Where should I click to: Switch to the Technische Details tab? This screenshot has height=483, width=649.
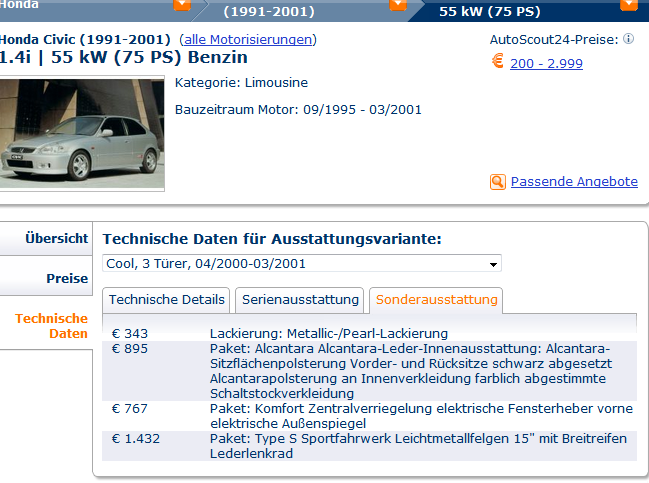166,300
